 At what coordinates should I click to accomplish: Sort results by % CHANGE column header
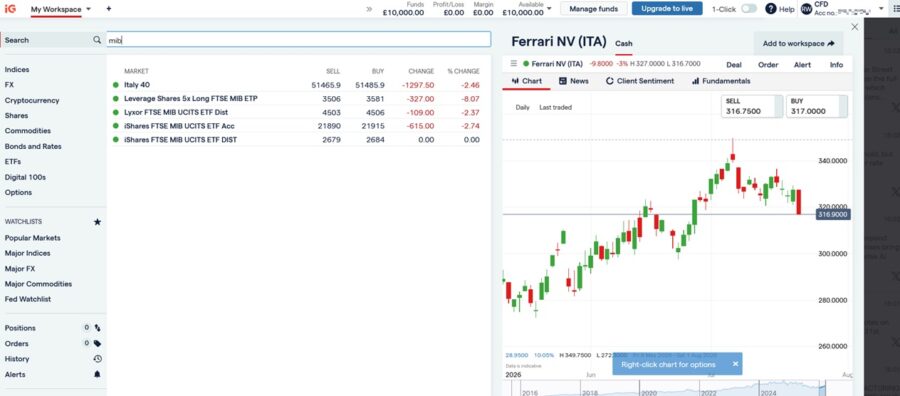(x=463, y=71)
